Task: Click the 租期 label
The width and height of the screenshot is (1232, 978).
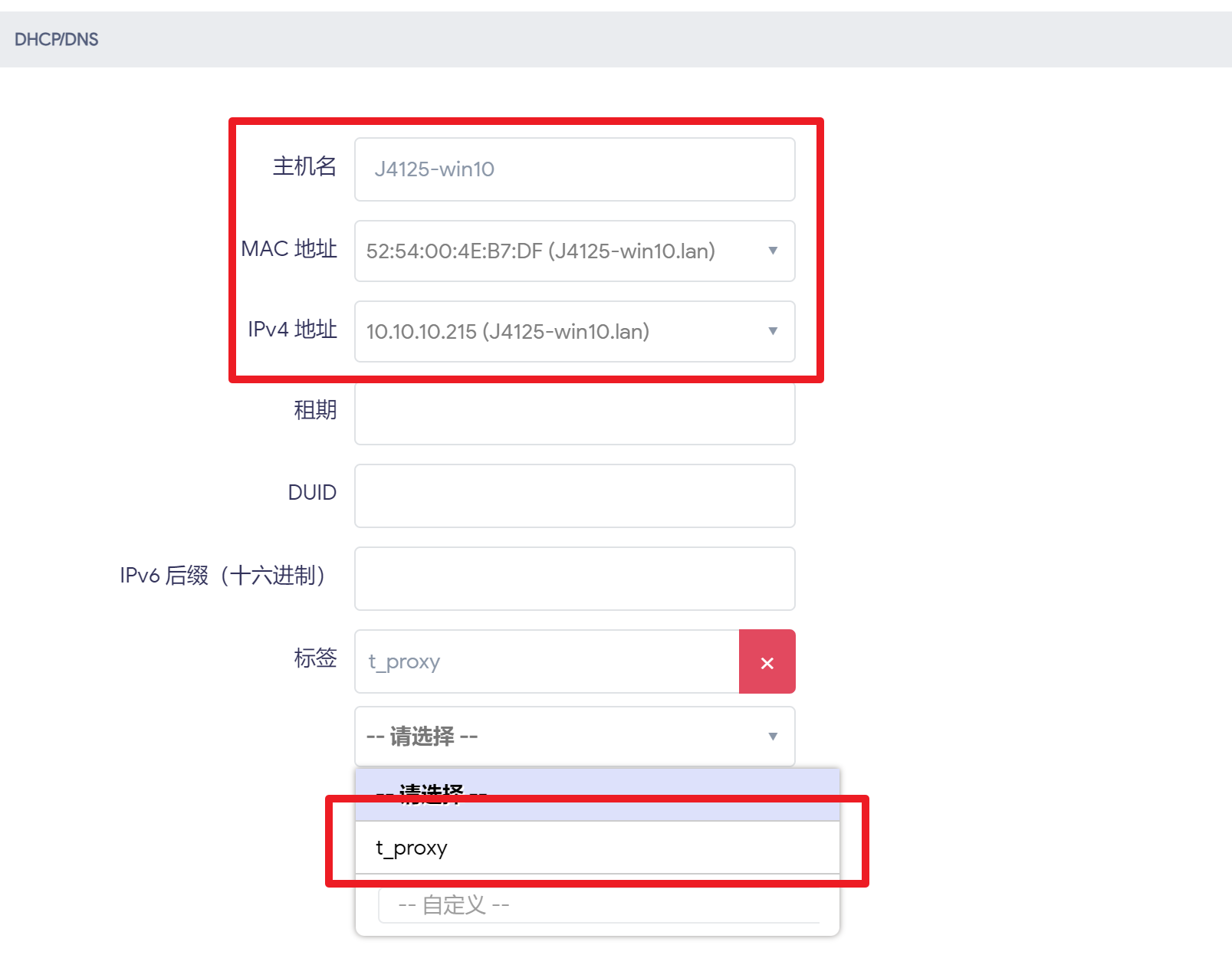Action: tap(315, 410)
